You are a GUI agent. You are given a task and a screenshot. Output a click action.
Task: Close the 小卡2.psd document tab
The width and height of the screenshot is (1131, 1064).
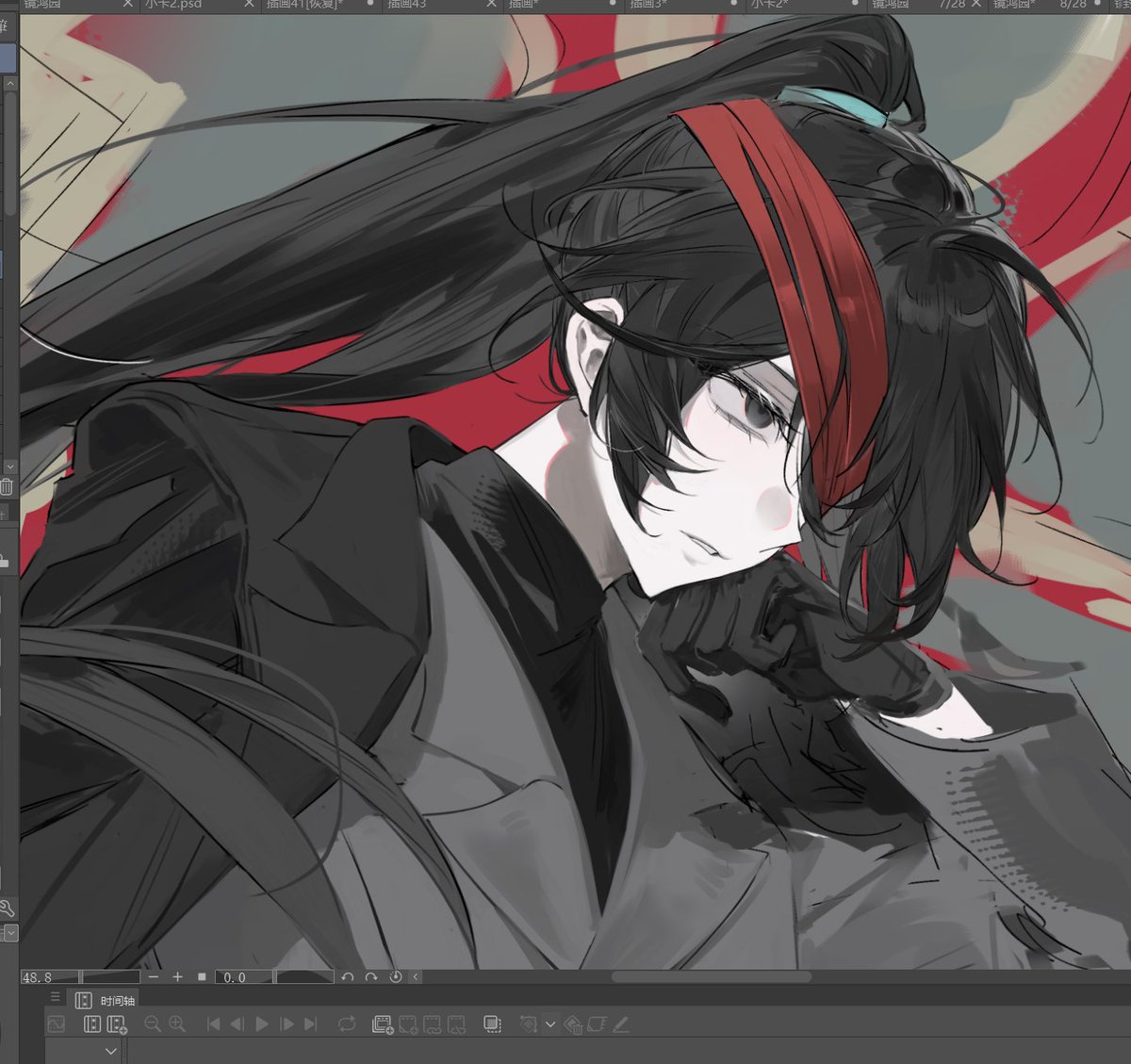click(x=249, y=5)
